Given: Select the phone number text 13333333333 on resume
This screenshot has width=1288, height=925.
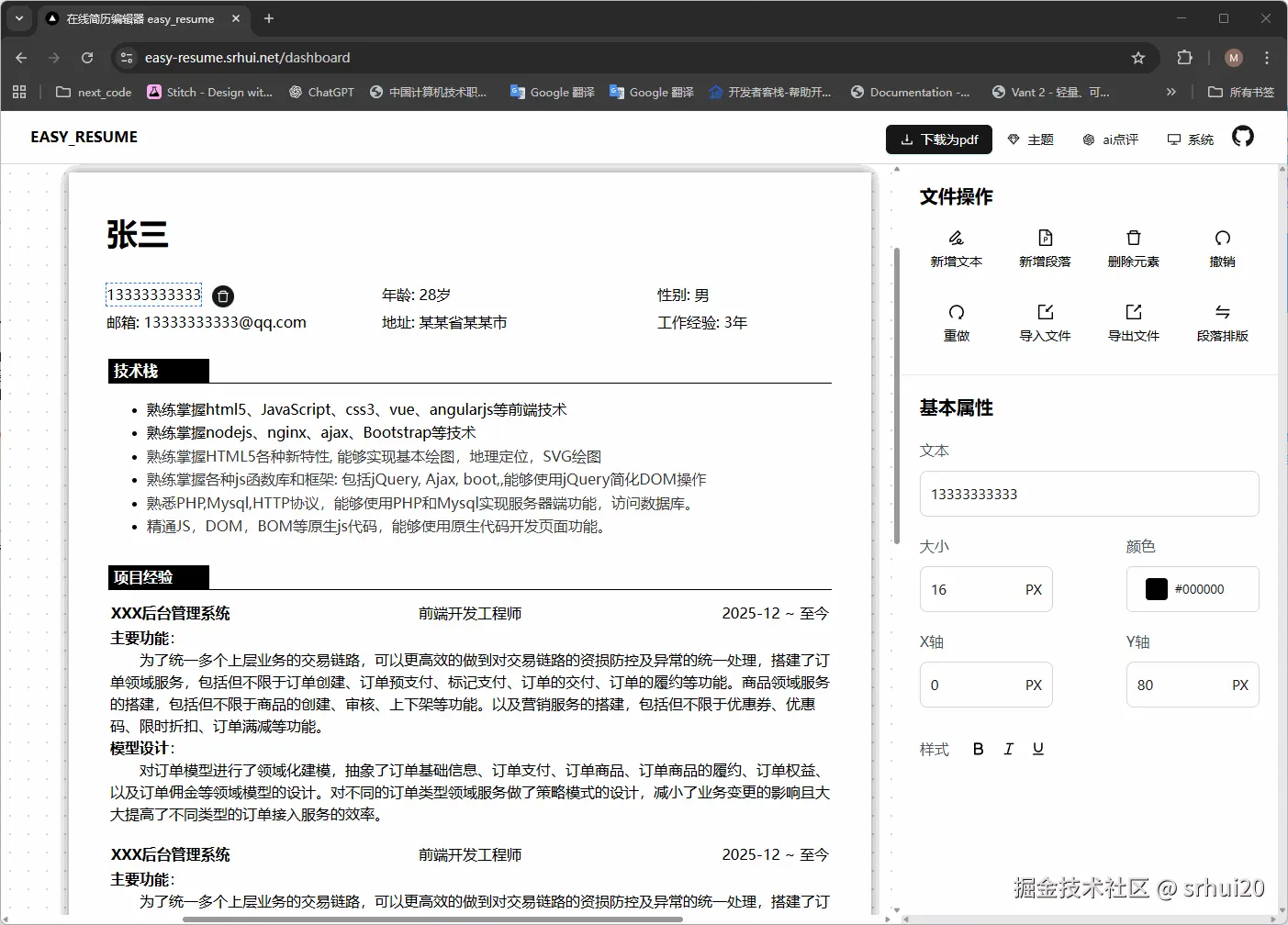Looking at the screenshot, I should 153,295.
